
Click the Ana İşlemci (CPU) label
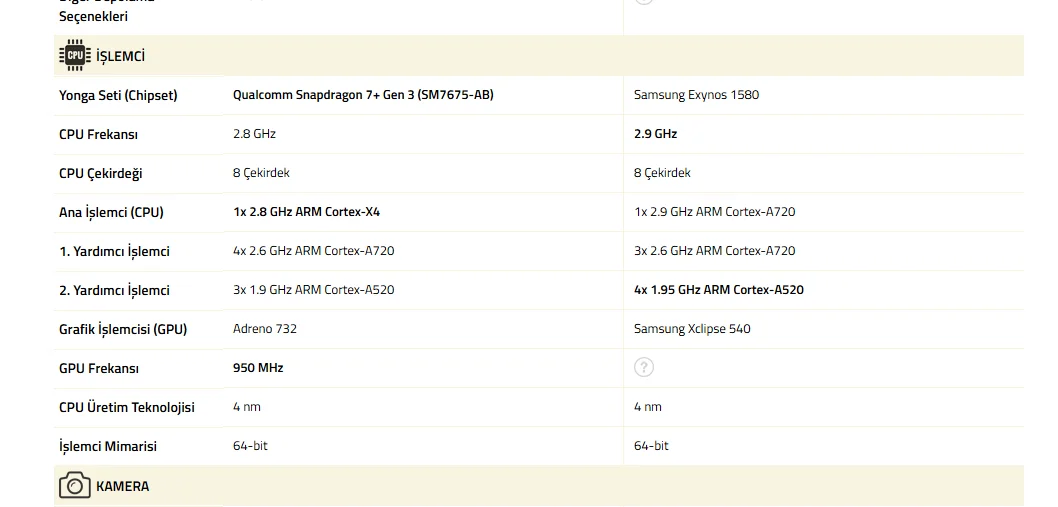111,213
